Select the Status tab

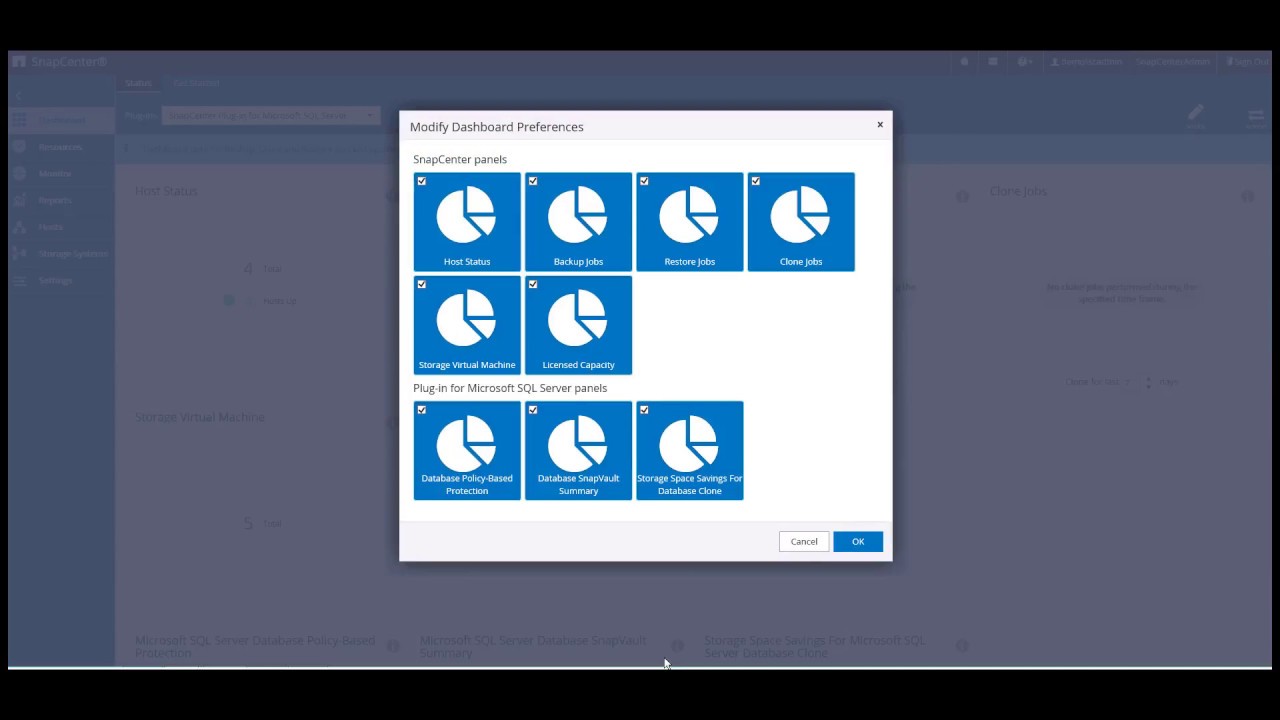pos(138,83)
